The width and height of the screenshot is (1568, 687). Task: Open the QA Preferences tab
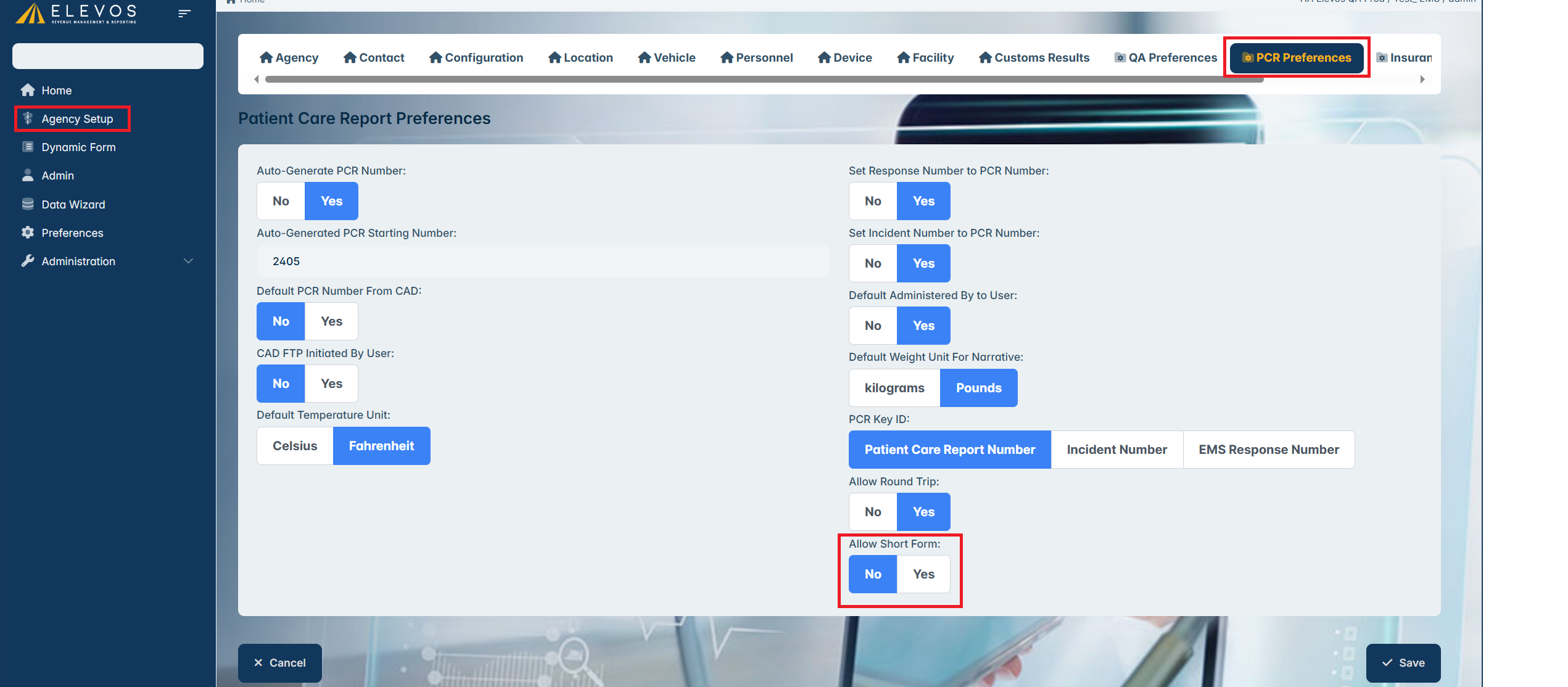(x=1166, y=57)
